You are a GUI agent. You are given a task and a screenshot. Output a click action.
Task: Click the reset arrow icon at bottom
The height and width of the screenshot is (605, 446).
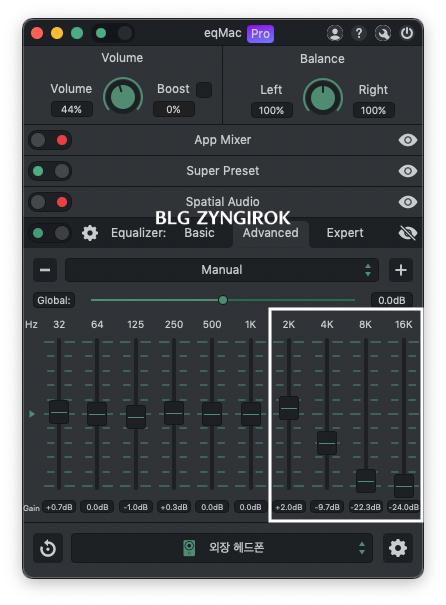[48, 548]
